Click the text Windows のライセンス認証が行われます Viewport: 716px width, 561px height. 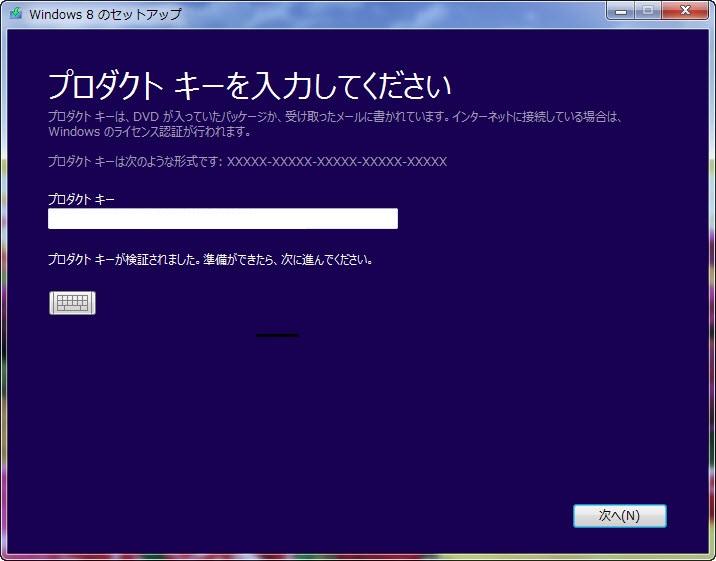[150, 132]
